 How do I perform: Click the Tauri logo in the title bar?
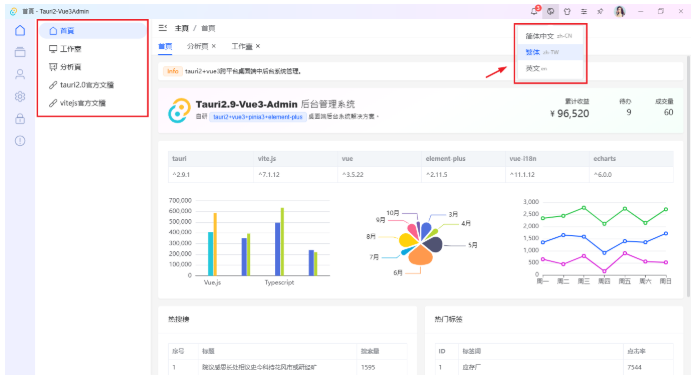click(14, 11)
